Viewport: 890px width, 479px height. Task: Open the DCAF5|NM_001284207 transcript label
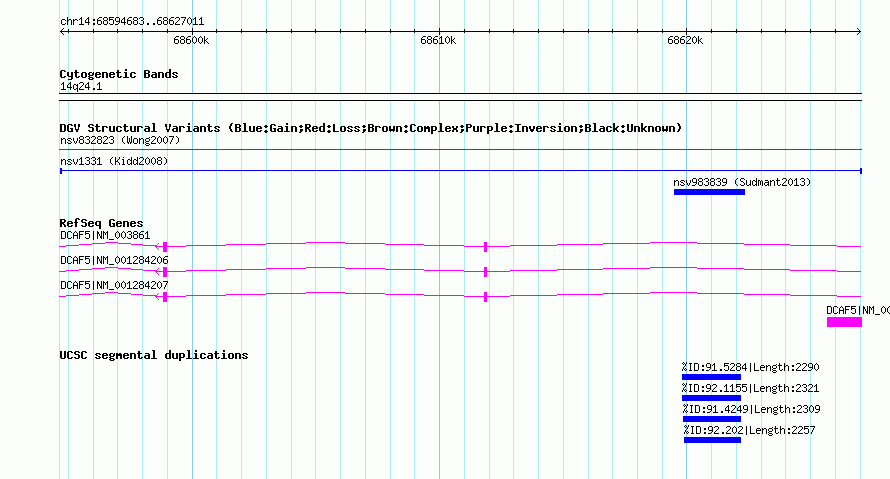tap(114, 285)
